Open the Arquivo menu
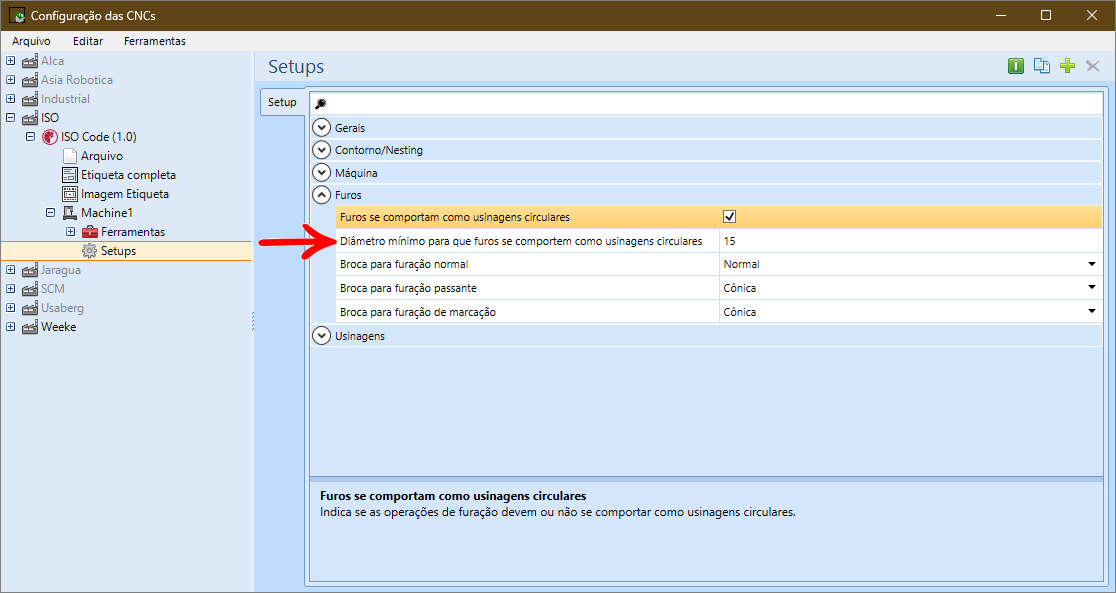 pos(31,41)
